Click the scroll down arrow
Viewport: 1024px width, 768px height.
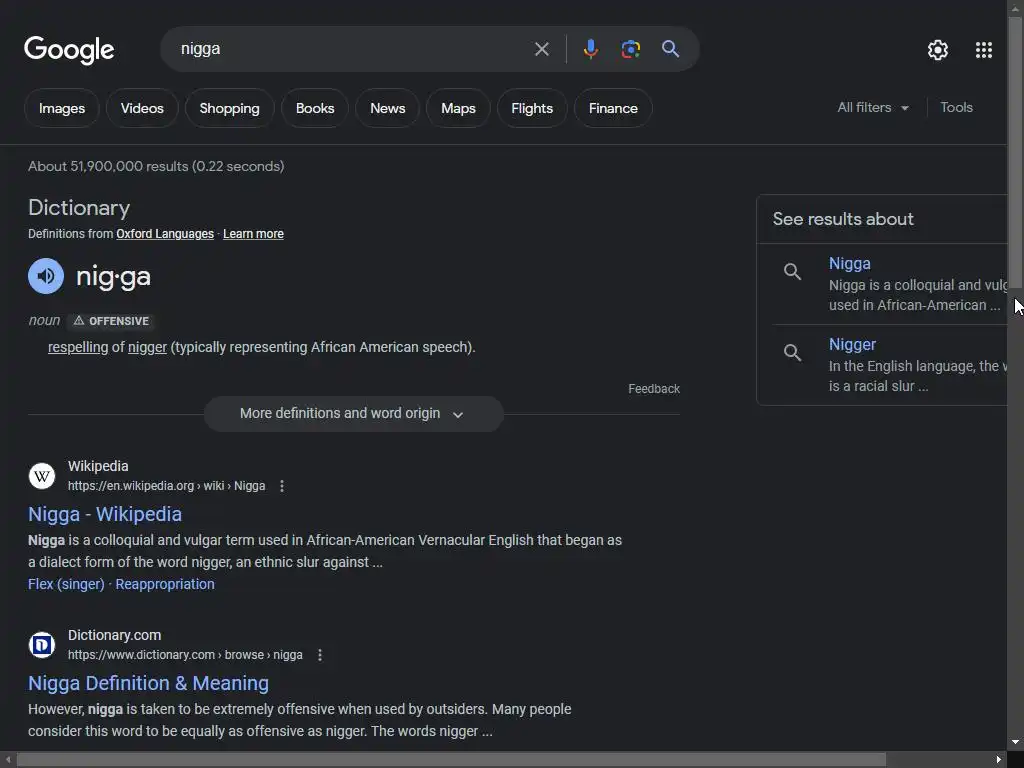coord(1015,743)
